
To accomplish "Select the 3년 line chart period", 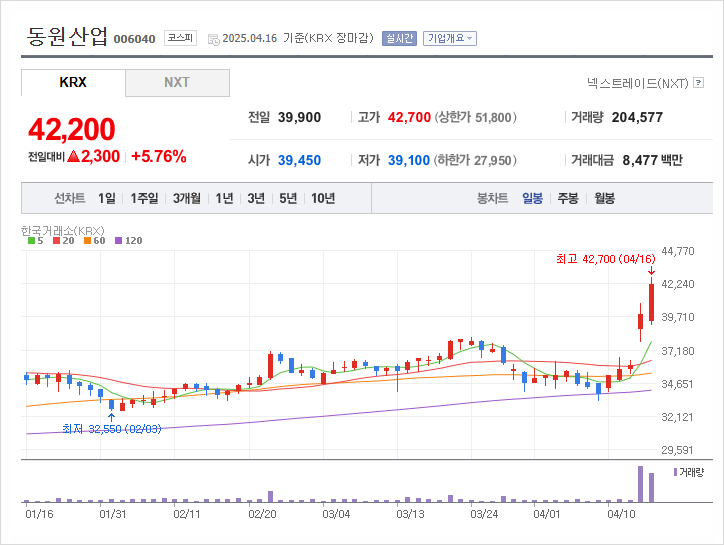I will [256, 199].
